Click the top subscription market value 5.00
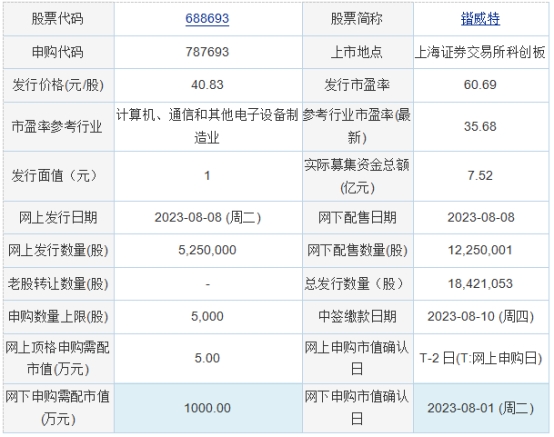This screenshot has height=437, width=554. pos(207,358)
